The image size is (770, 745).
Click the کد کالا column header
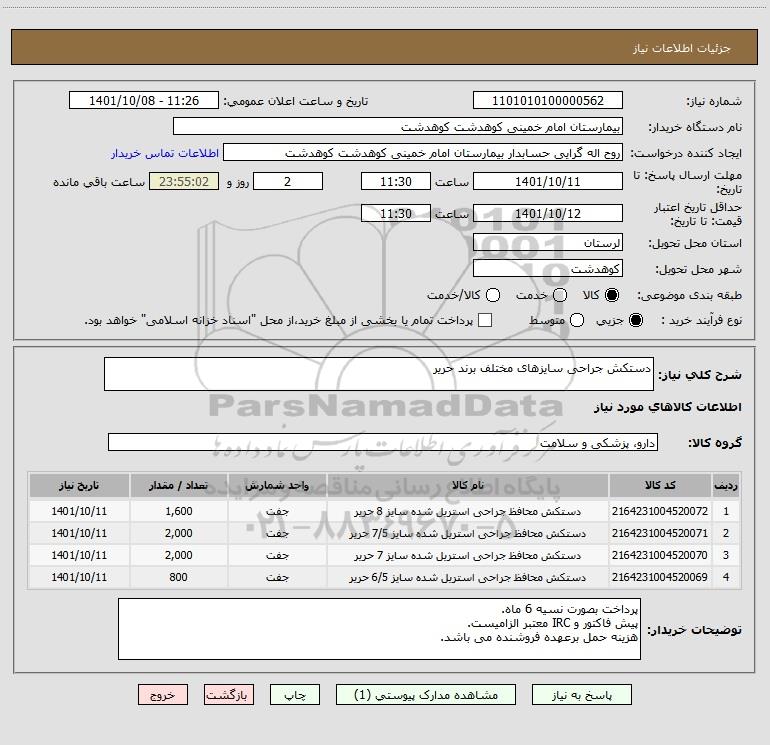[x=660, y=485]
